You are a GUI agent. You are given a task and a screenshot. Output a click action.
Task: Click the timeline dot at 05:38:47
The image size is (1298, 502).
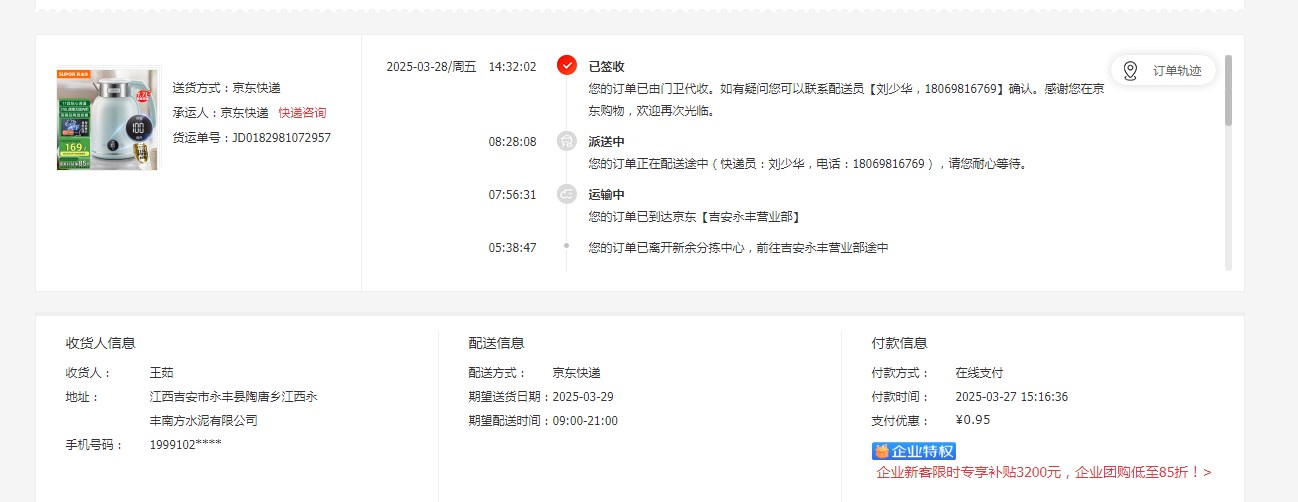click(x=566, y=245)
